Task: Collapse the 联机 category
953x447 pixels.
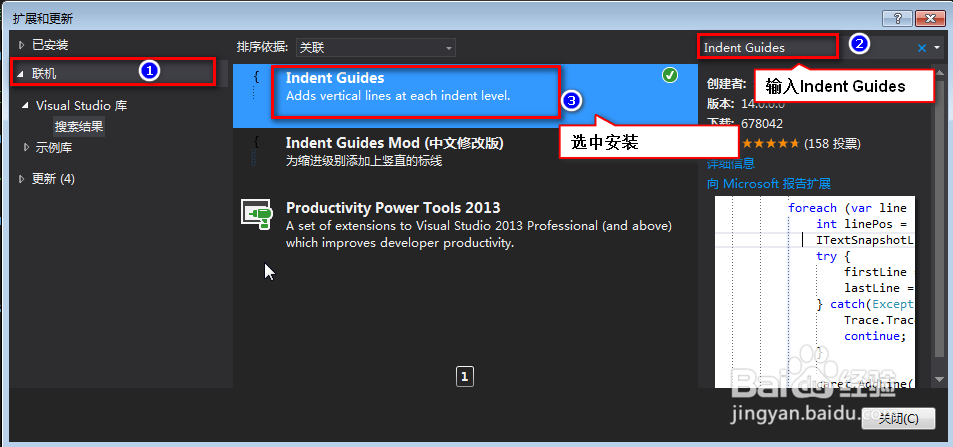Action: click(x=21, y=74)
